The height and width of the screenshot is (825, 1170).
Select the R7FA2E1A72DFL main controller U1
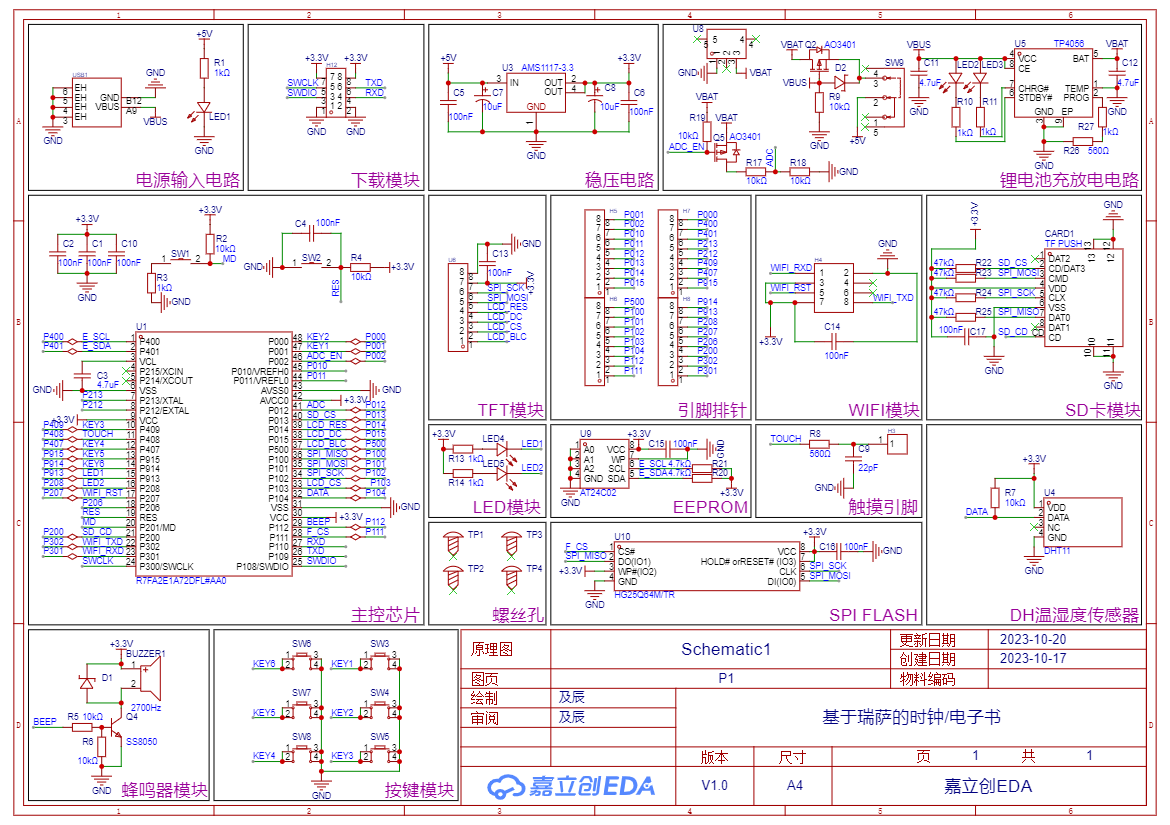[213, 454]
